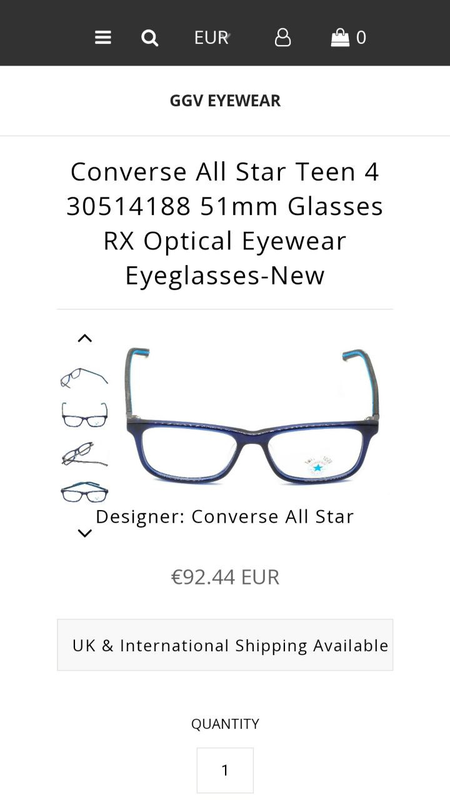Click the cart item count 0
The height and width of the screenshot is (800, 450).
361,38
